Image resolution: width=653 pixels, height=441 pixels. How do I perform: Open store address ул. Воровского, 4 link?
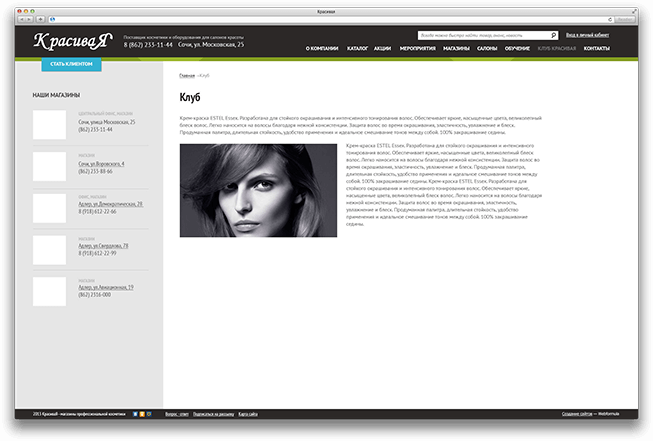coord(101,164)
